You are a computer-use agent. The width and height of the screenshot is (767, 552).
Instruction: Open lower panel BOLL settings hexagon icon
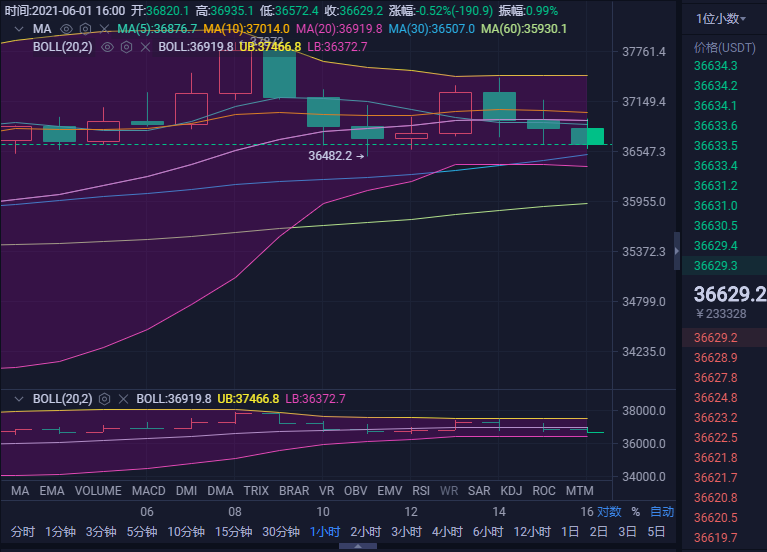[x=104, y=399]
